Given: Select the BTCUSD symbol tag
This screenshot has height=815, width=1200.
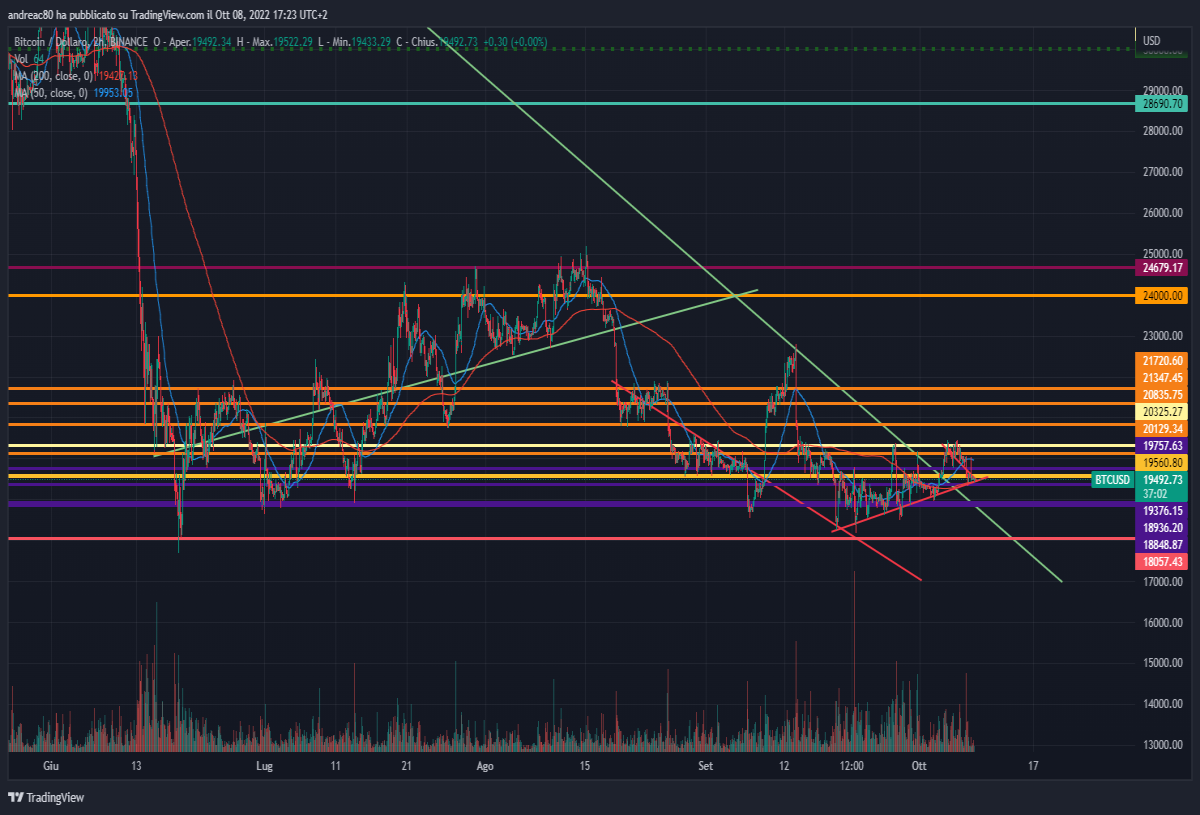Looking at the screenshot, I should 1113,480.
